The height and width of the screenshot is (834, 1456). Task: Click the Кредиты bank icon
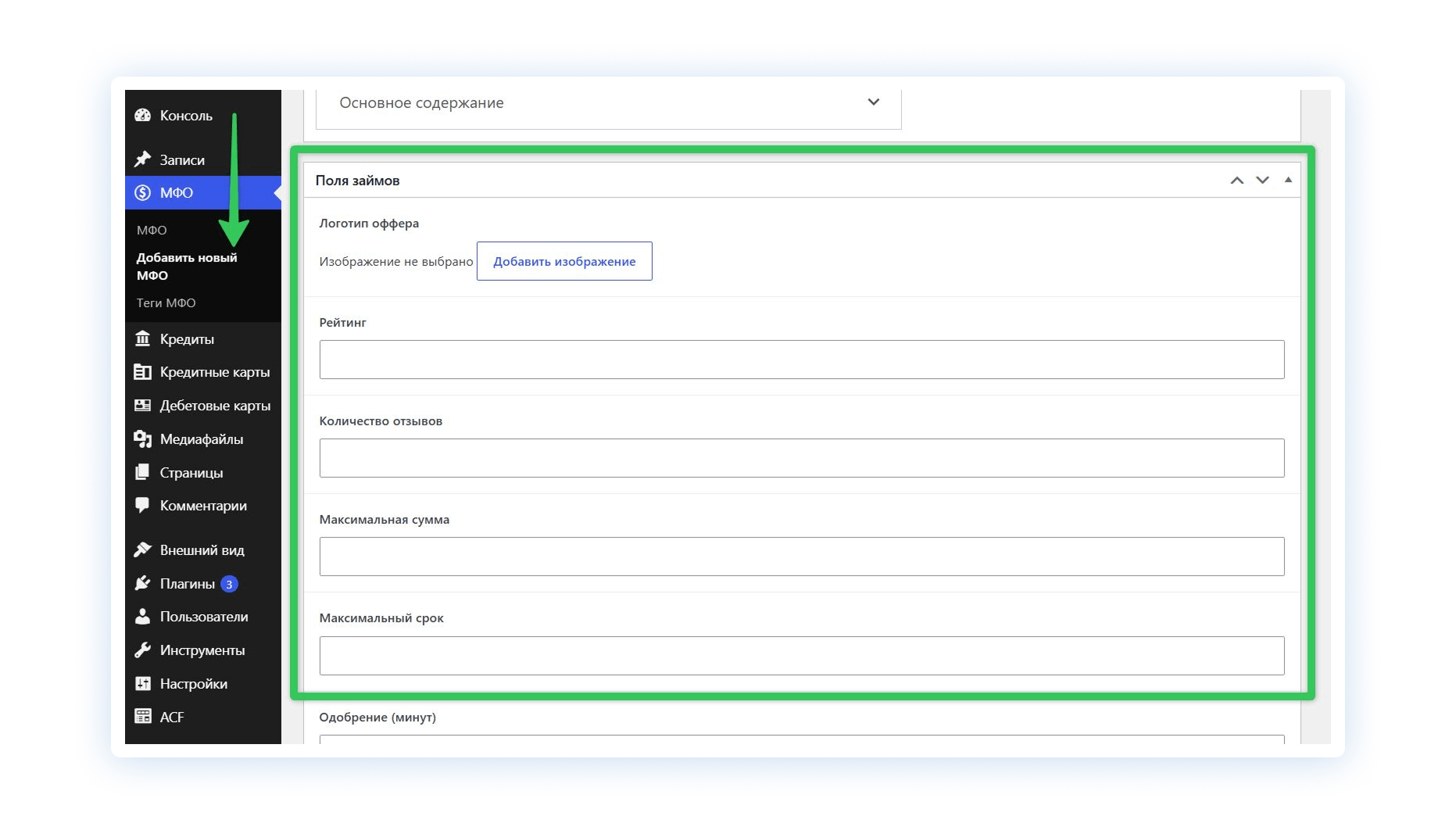coord(142,338)
